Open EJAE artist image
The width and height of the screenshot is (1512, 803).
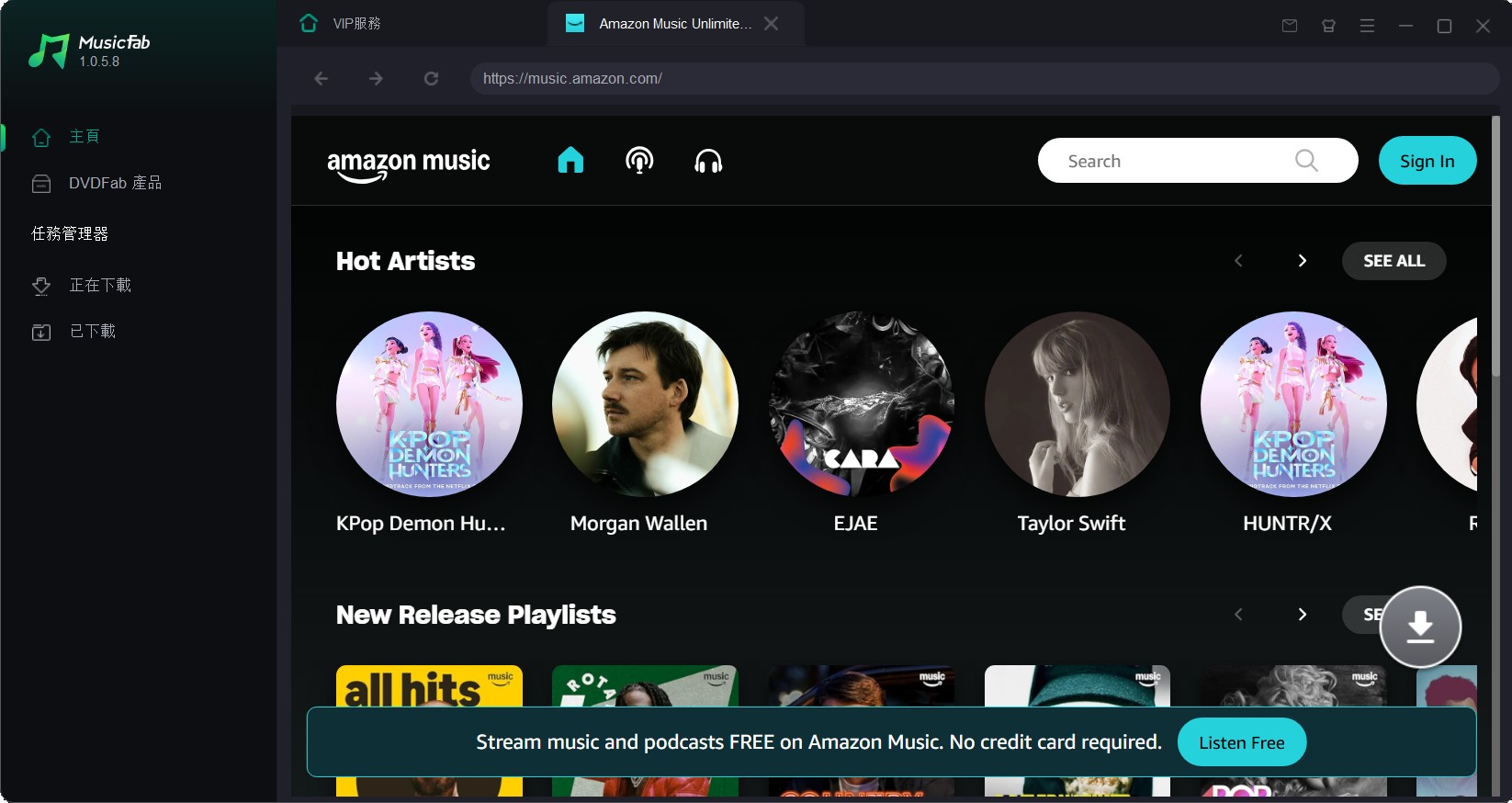click(x=862, y=404)
